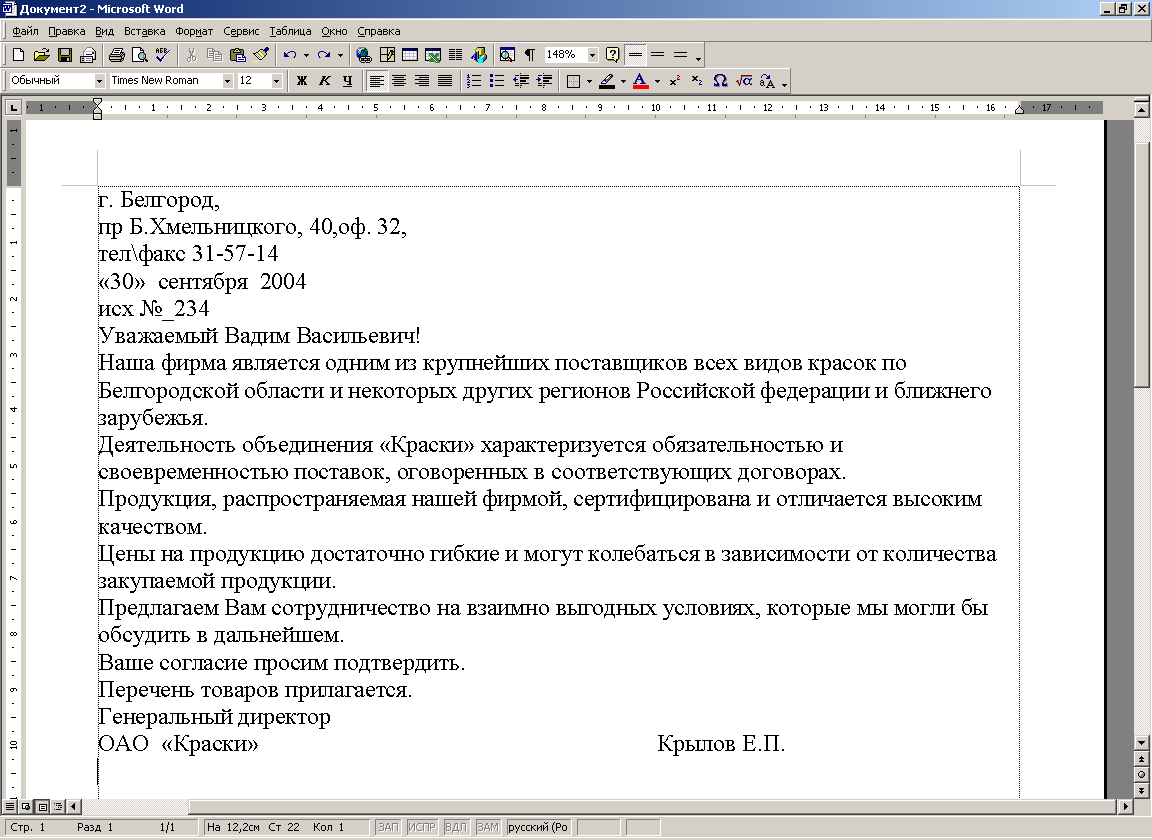
Task: Apply subscript formatting
Action: pos(697,81)
